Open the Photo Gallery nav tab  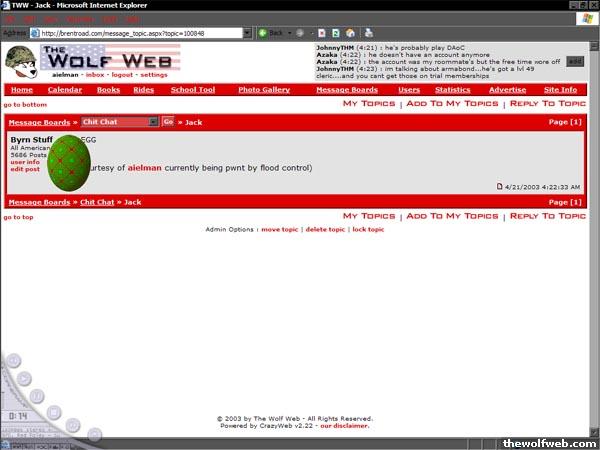264,90
